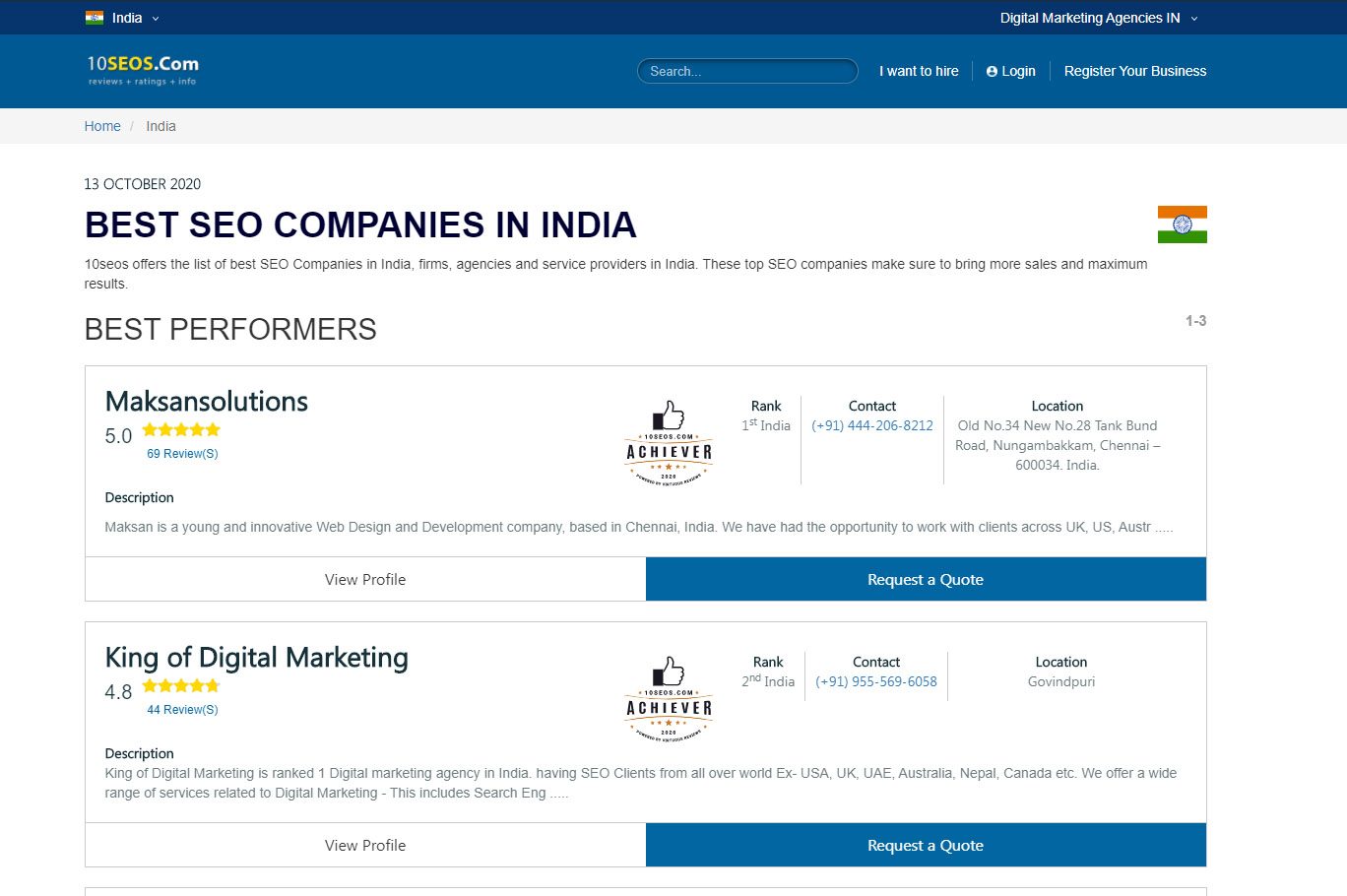
Task: Click the user icon next to Login
Action: tap(992, 72)
